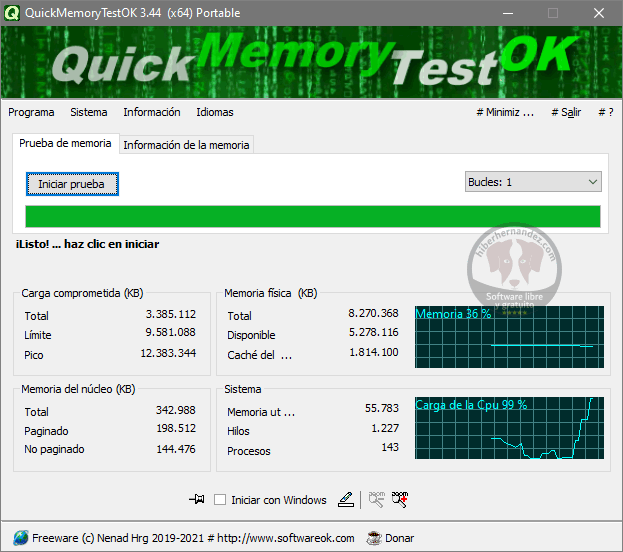
Task: Click the Memoria física total 8.270.368
Action: (x=373, y=313)
